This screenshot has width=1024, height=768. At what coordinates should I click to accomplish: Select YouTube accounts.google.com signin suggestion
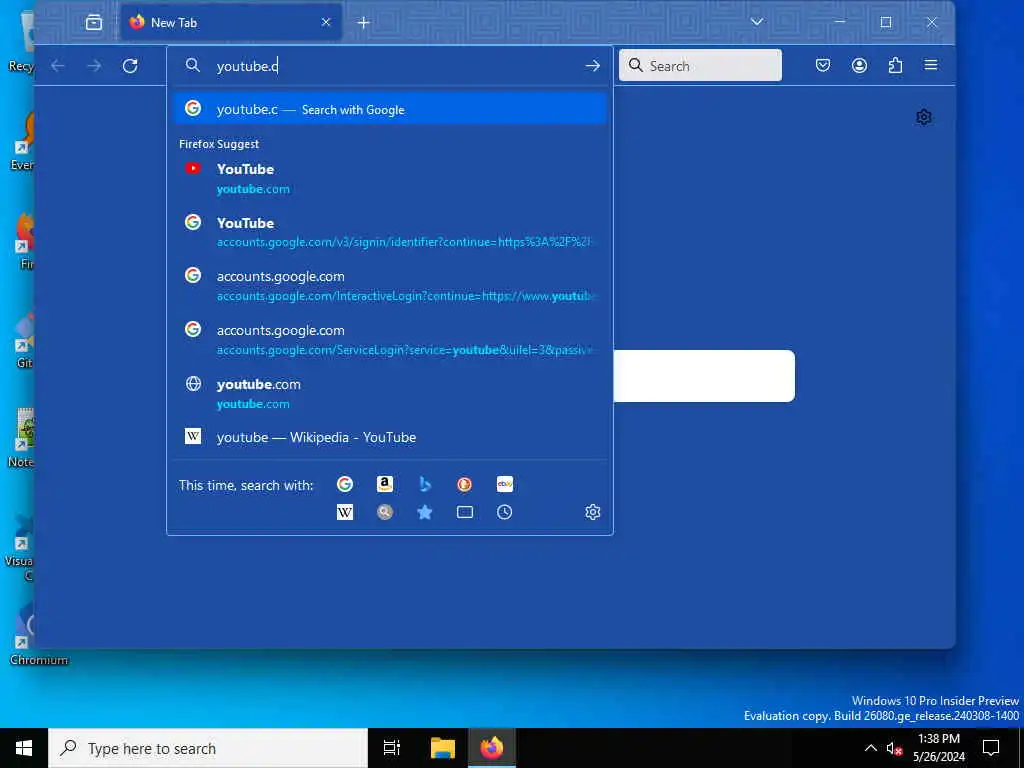click(x=390, y=232)
